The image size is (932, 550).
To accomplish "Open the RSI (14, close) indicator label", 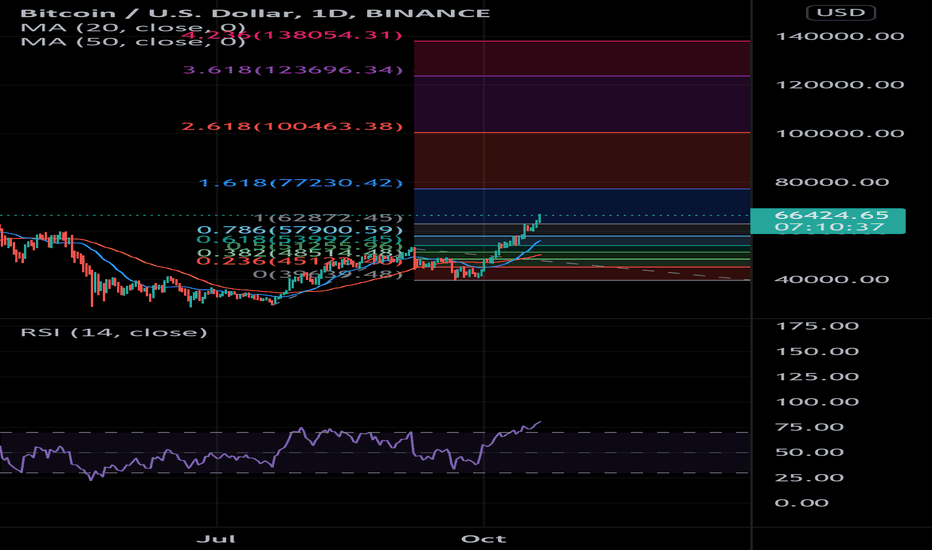I will pos(114,332).
